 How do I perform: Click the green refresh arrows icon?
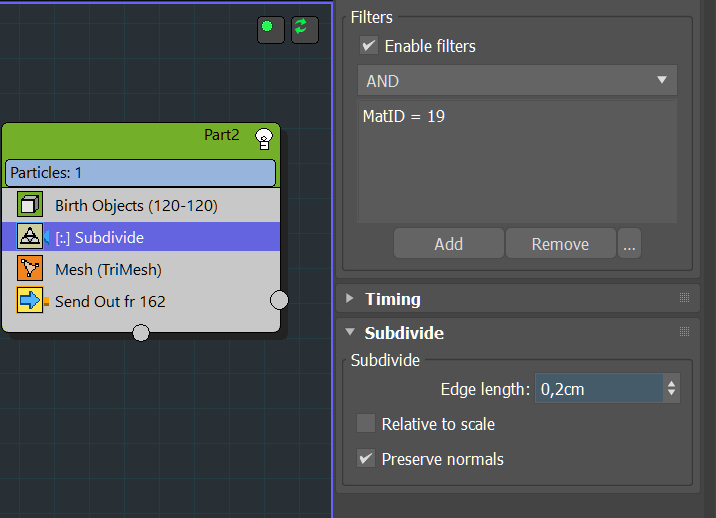[x=305, y=30]
